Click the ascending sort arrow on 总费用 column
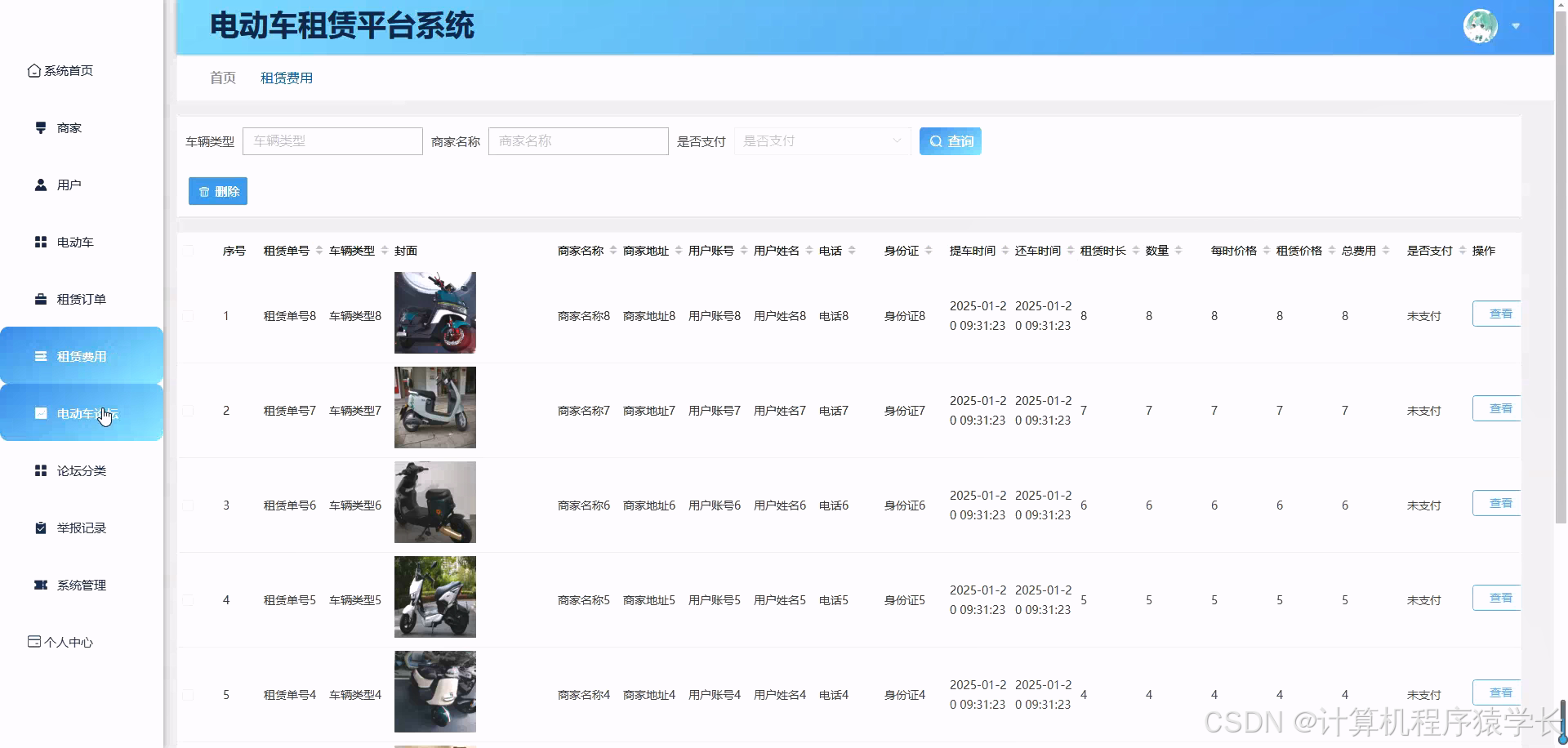 1387,246
